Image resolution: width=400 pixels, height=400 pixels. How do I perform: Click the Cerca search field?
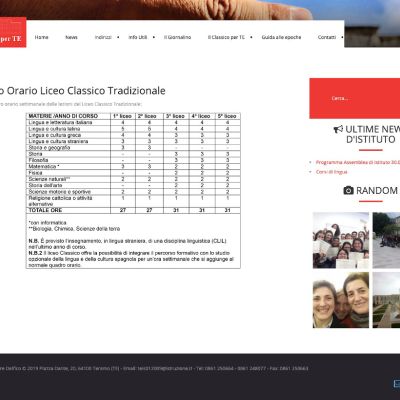tap(355, 98)
